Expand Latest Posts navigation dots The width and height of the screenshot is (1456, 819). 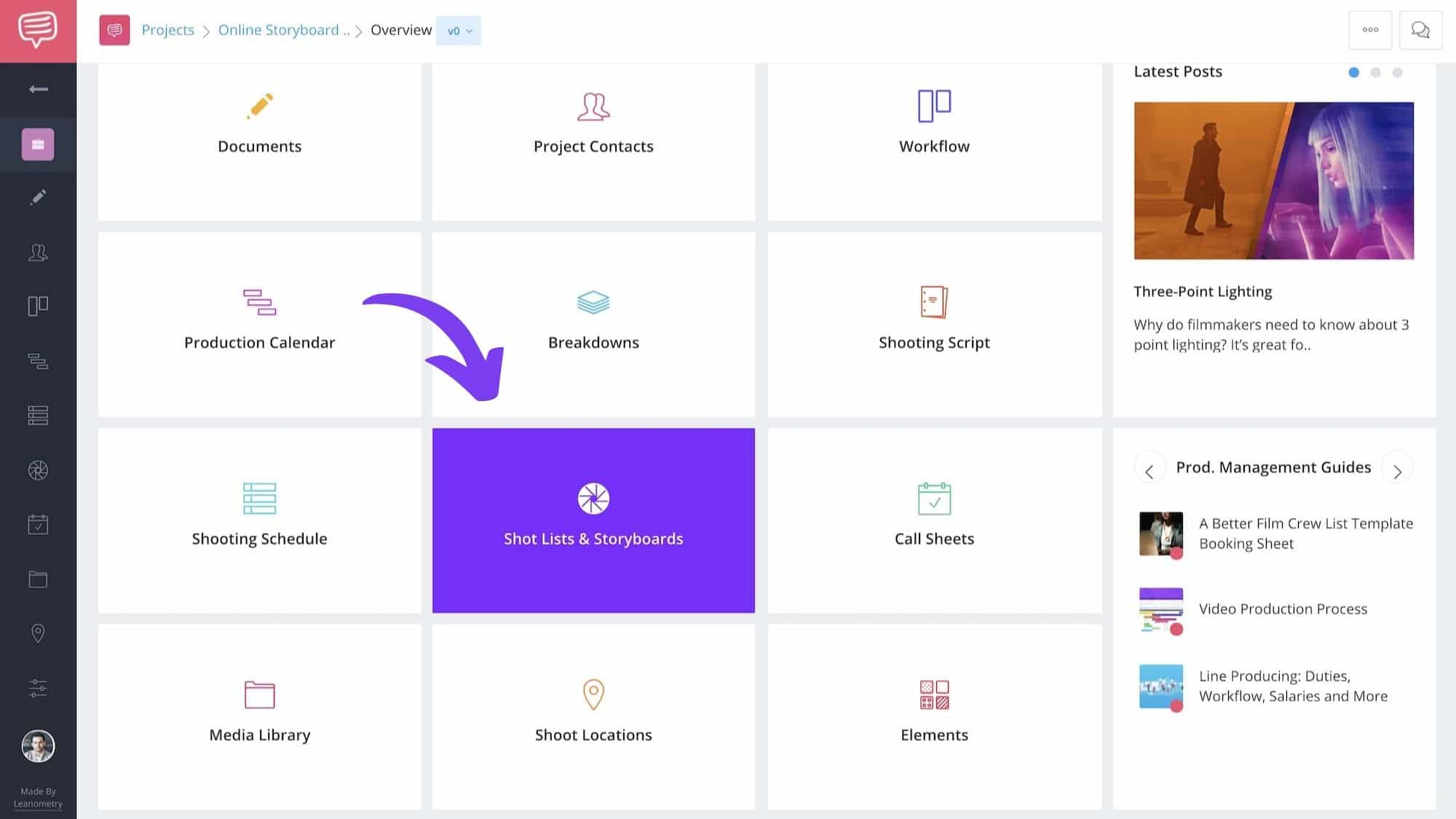click(1377, 72)
